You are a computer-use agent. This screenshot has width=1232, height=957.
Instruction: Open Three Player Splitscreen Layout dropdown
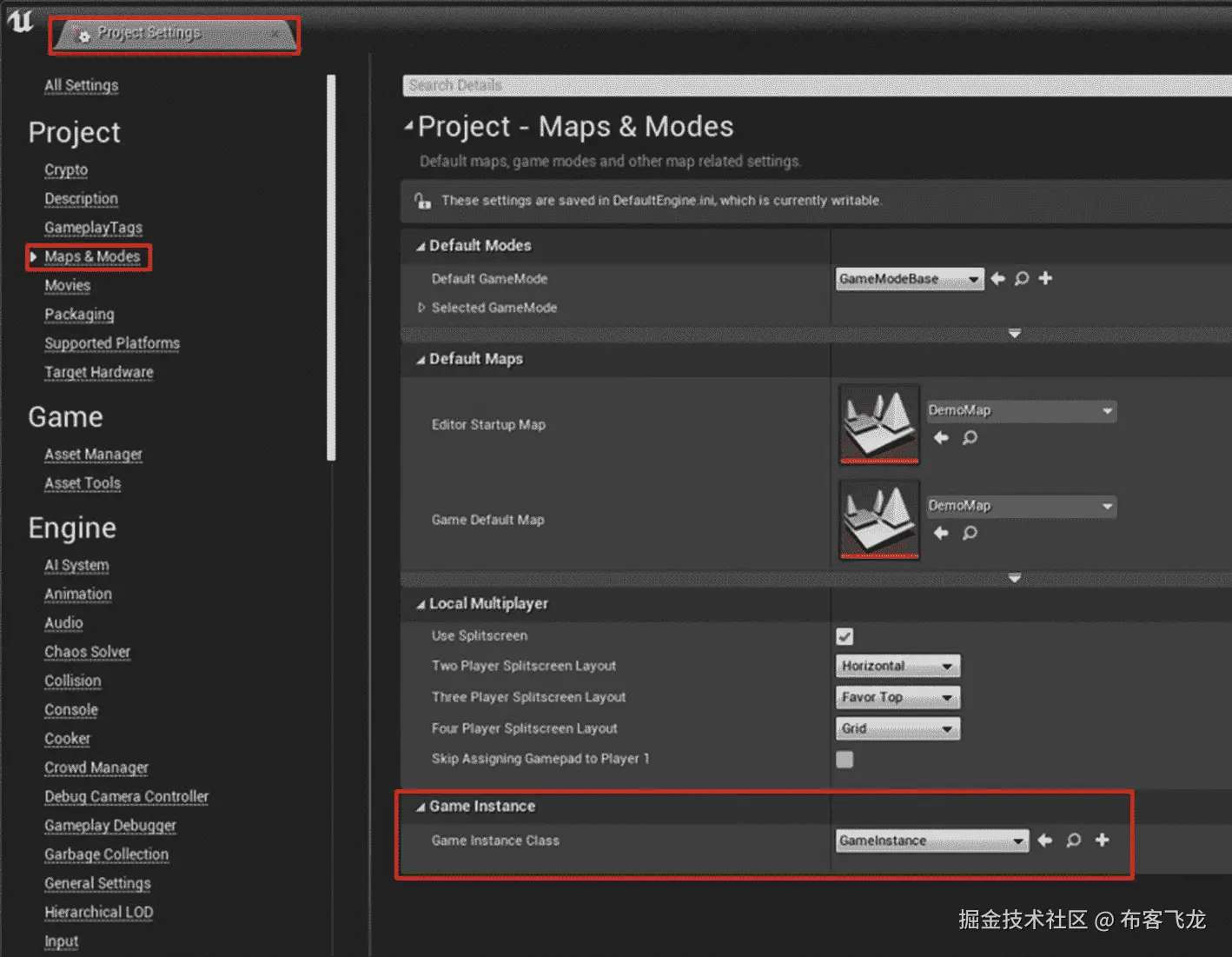[898, 697]
